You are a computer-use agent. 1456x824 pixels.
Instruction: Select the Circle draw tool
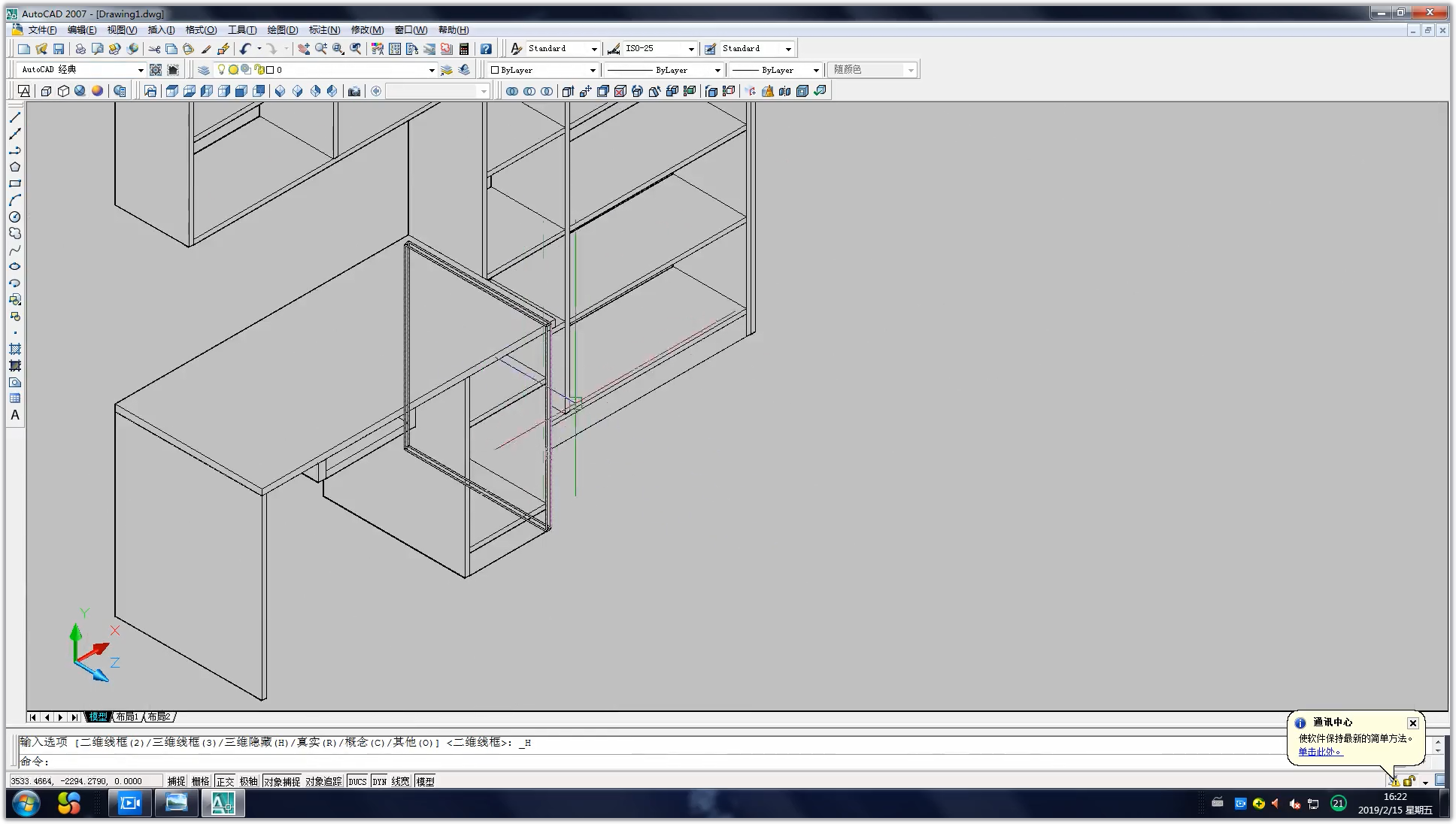pos(15,217)
